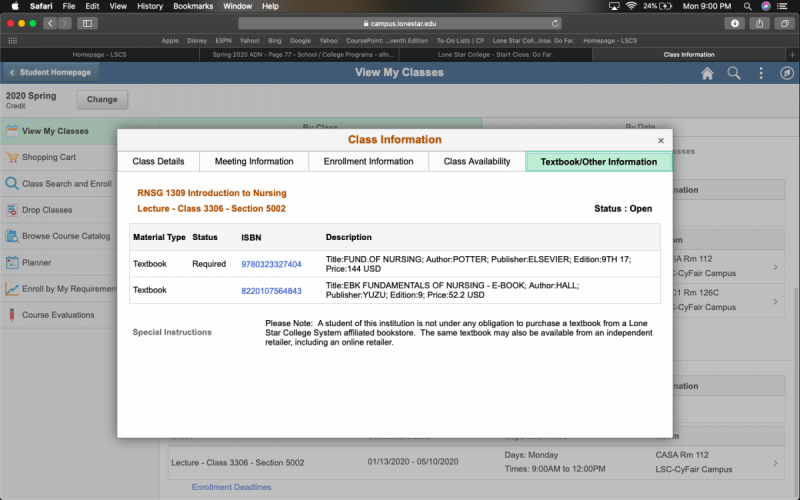Image resolution: width=800 pixels, height=500 pixels.
Task: Open the search magnifier in View My Classes header
Action: tap(734, 73)
